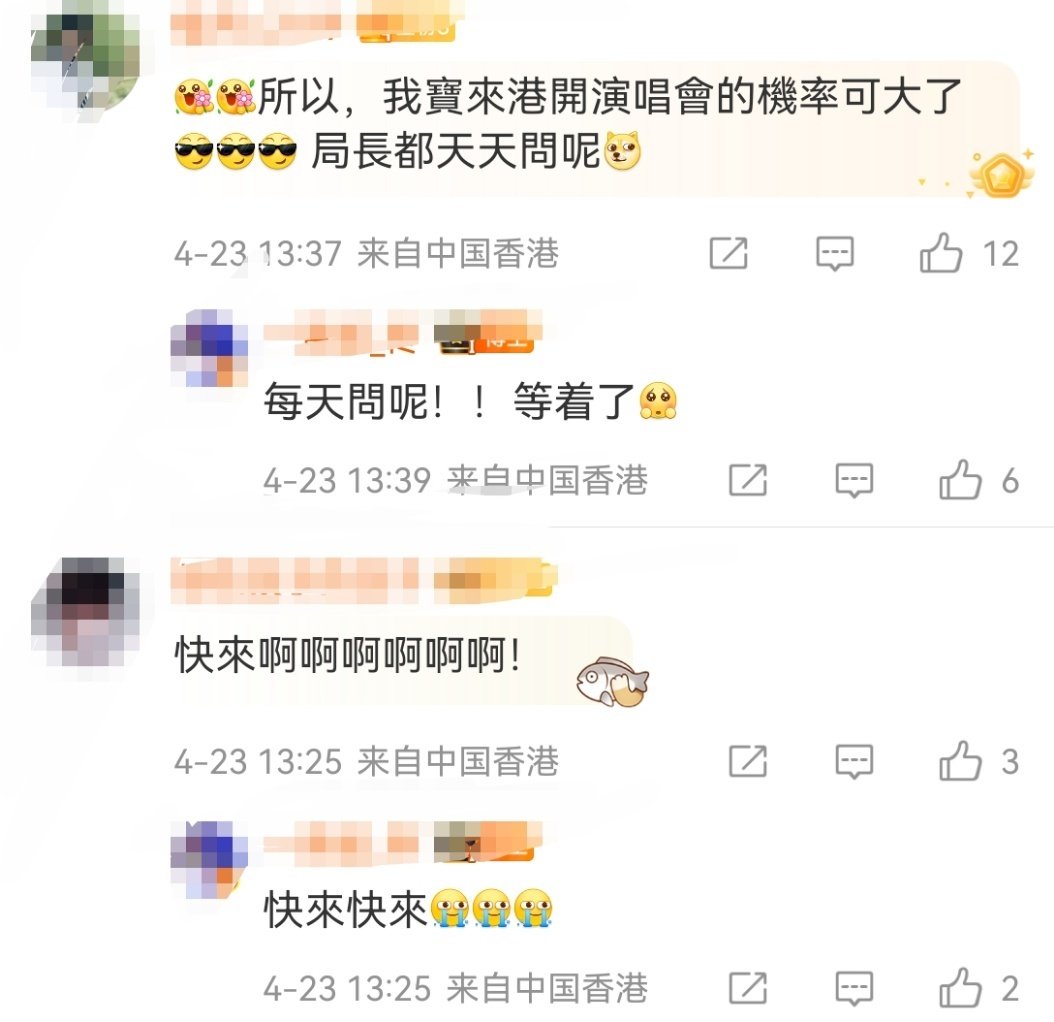
Task: Open avatar beside '快來快來' reply
Action: [209, 859]
